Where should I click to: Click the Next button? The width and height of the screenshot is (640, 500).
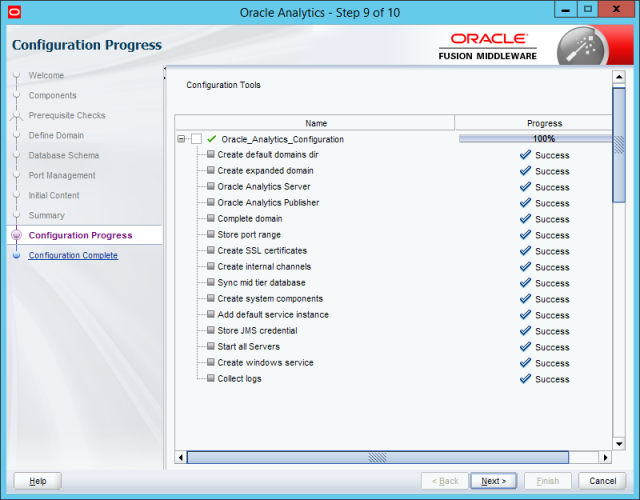[493, 481]
